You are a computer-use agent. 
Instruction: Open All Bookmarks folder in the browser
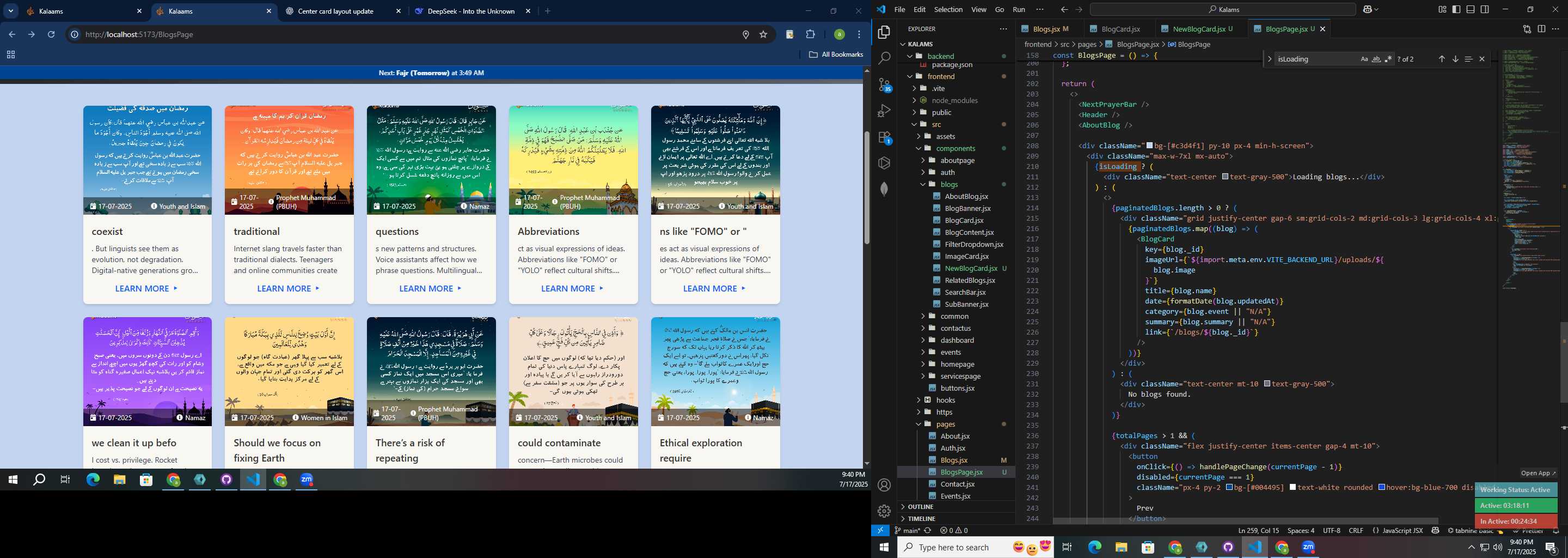[x=836, y=54]
